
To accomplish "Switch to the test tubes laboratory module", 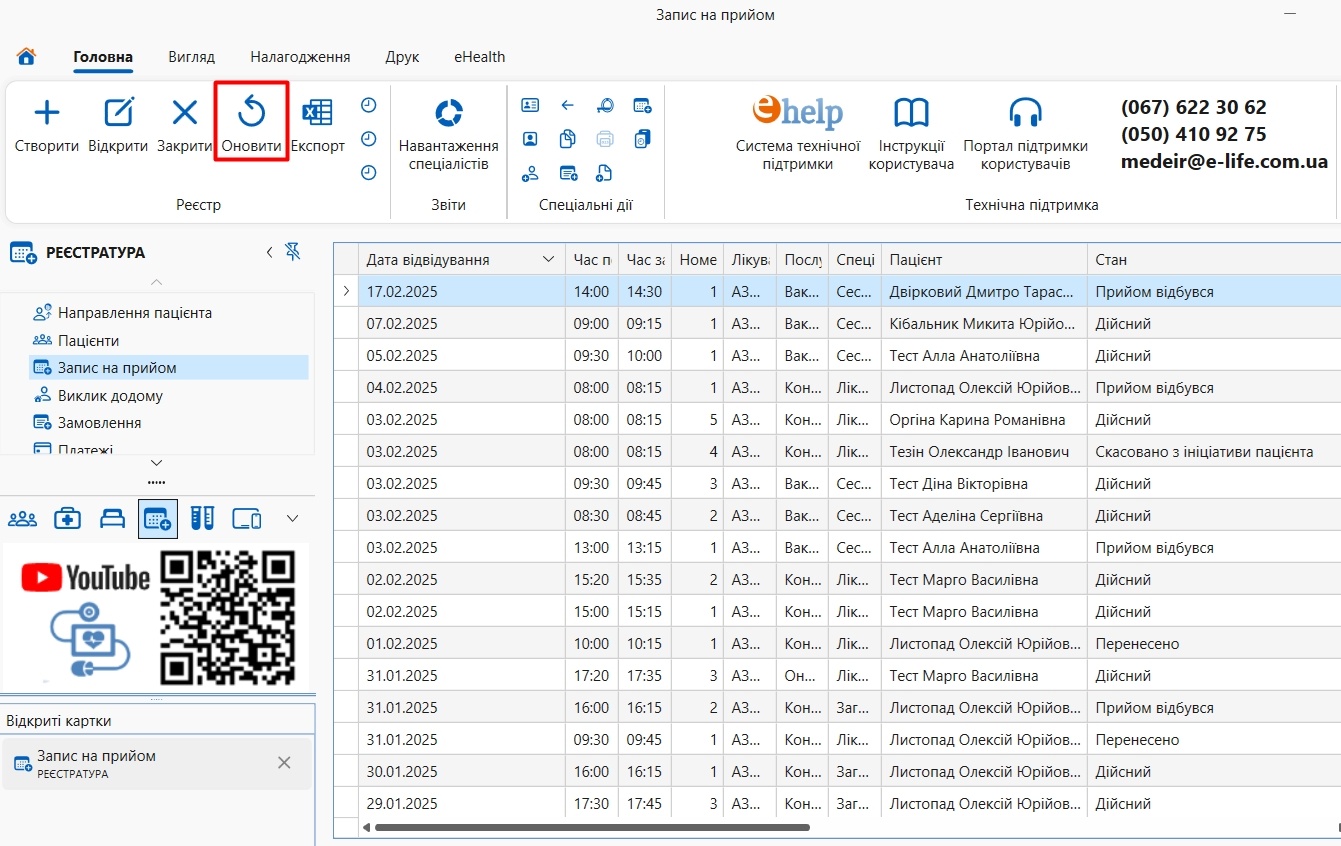I will (203, 518).
